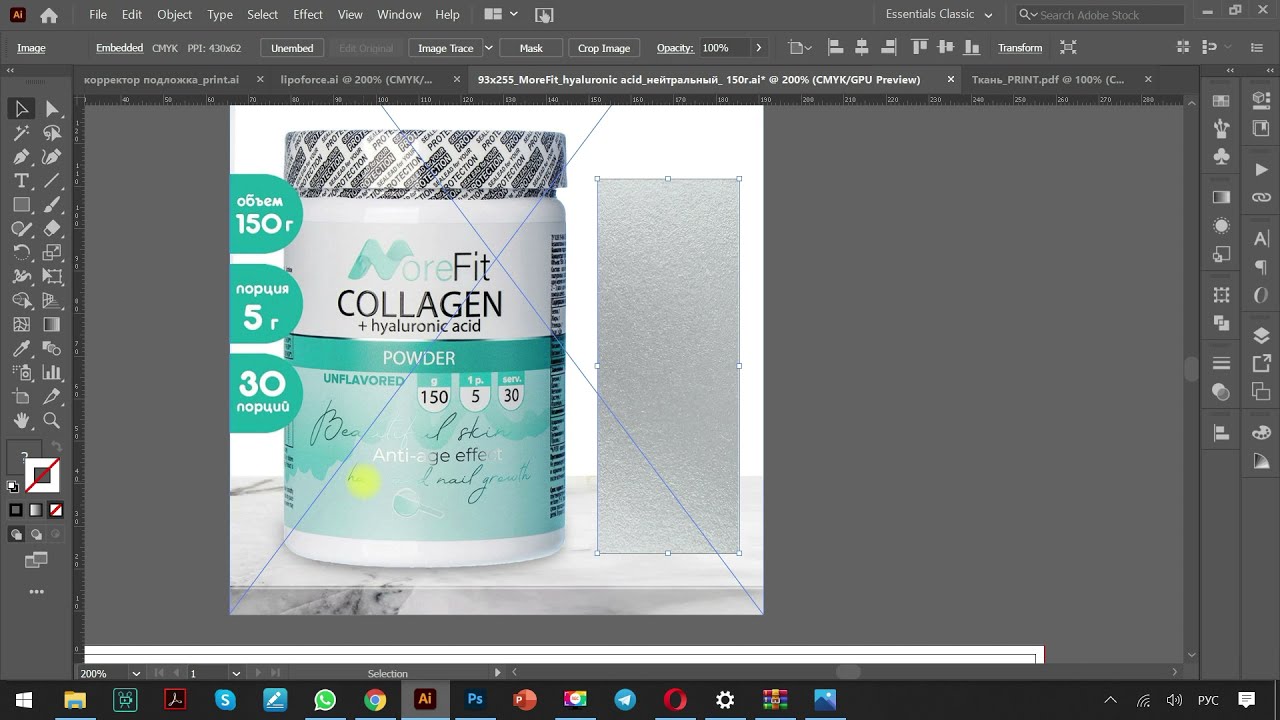
Task: Reset to default fill and stroke
Action: coord(13,487)
